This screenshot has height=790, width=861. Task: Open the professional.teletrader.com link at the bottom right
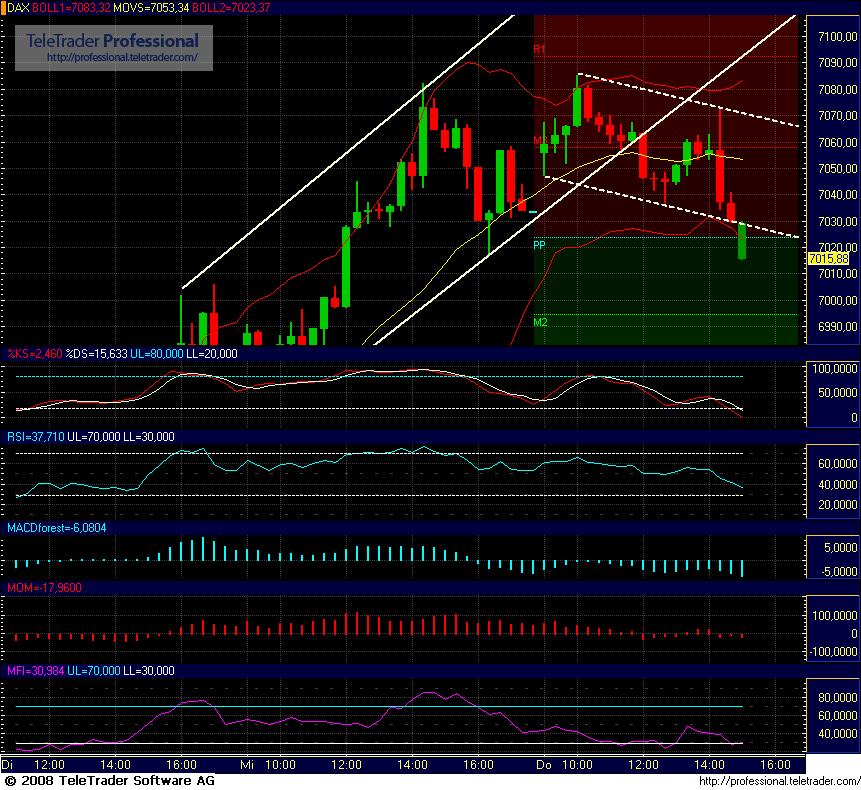pyautogui.click(x=779, y=781)
